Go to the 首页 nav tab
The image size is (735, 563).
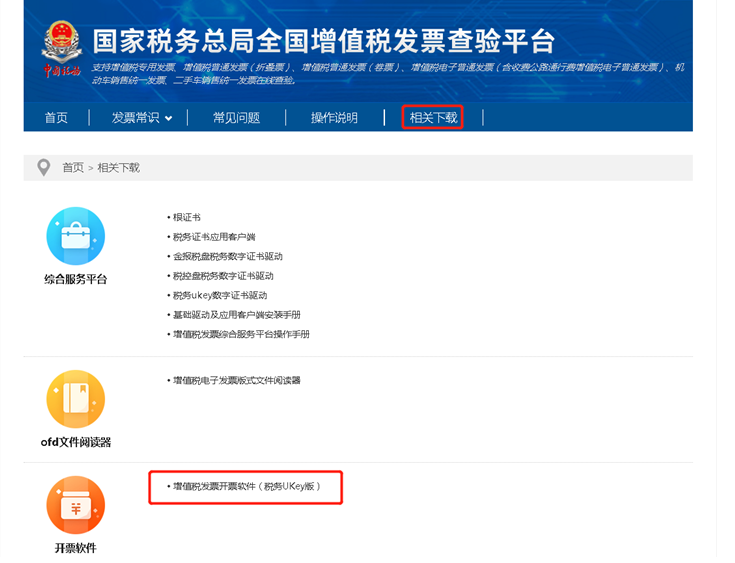pyautogui.click(x=56, y=117)
